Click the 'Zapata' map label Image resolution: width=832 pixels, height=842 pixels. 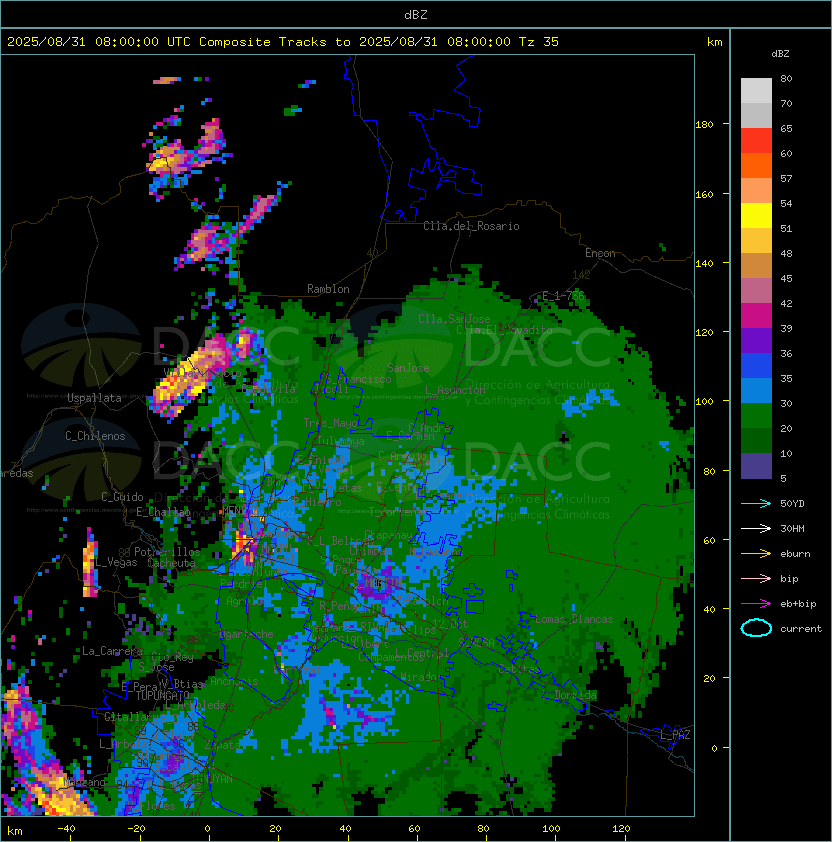point(222,745)
